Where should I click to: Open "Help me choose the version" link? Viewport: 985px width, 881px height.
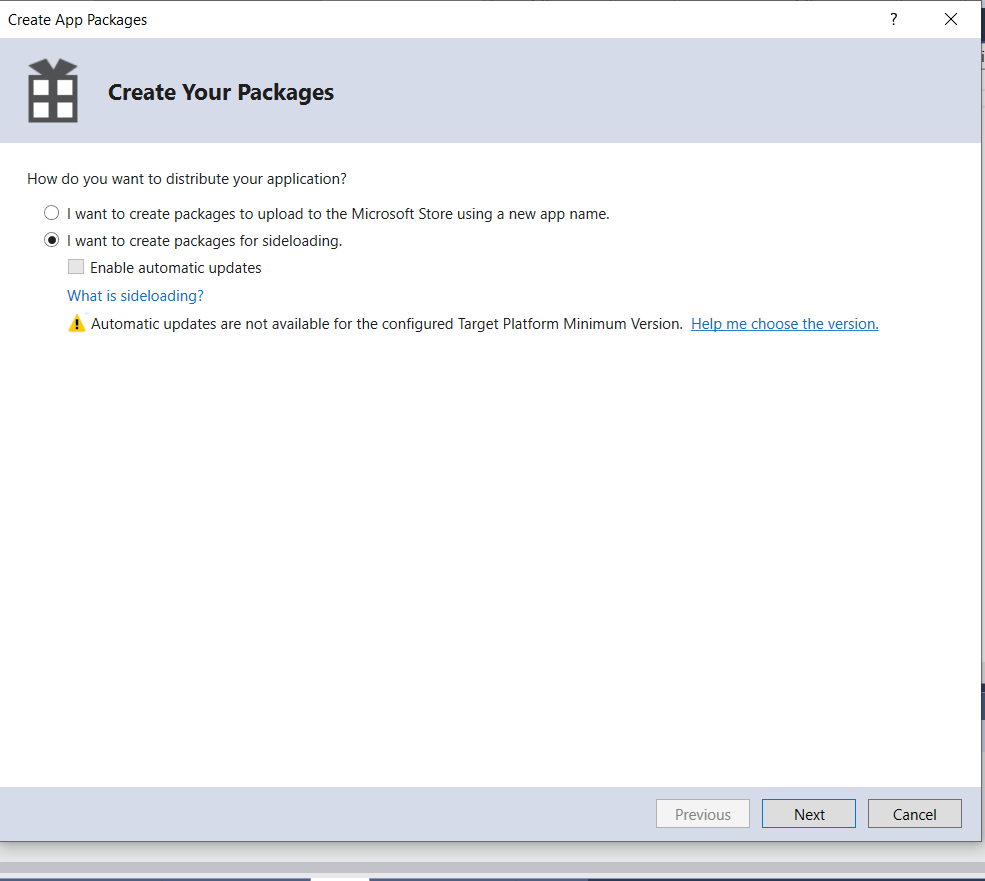click(785, 324)
